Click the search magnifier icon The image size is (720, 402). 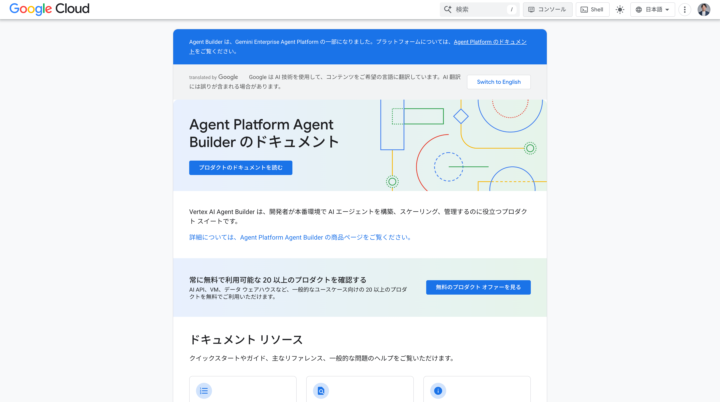[x=448, y=9]
